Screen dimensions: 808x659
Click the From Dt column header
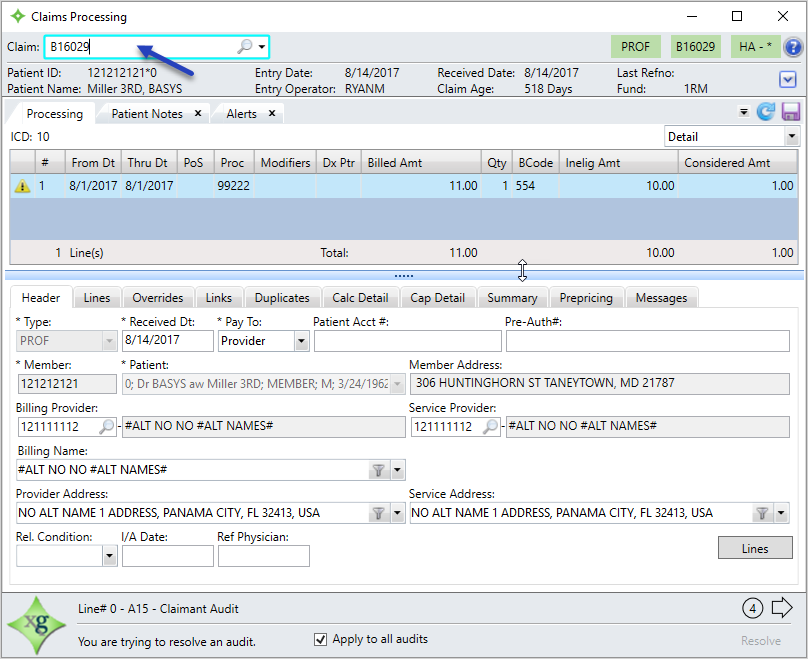(93, 163)
